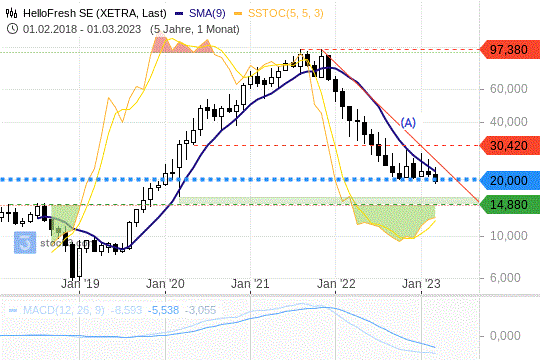Image resolution: width=540 pixels, height=360 pixels.
Task: Click the stock3 watermark logo
Action: pyautogui.click(x=25, y=243)
